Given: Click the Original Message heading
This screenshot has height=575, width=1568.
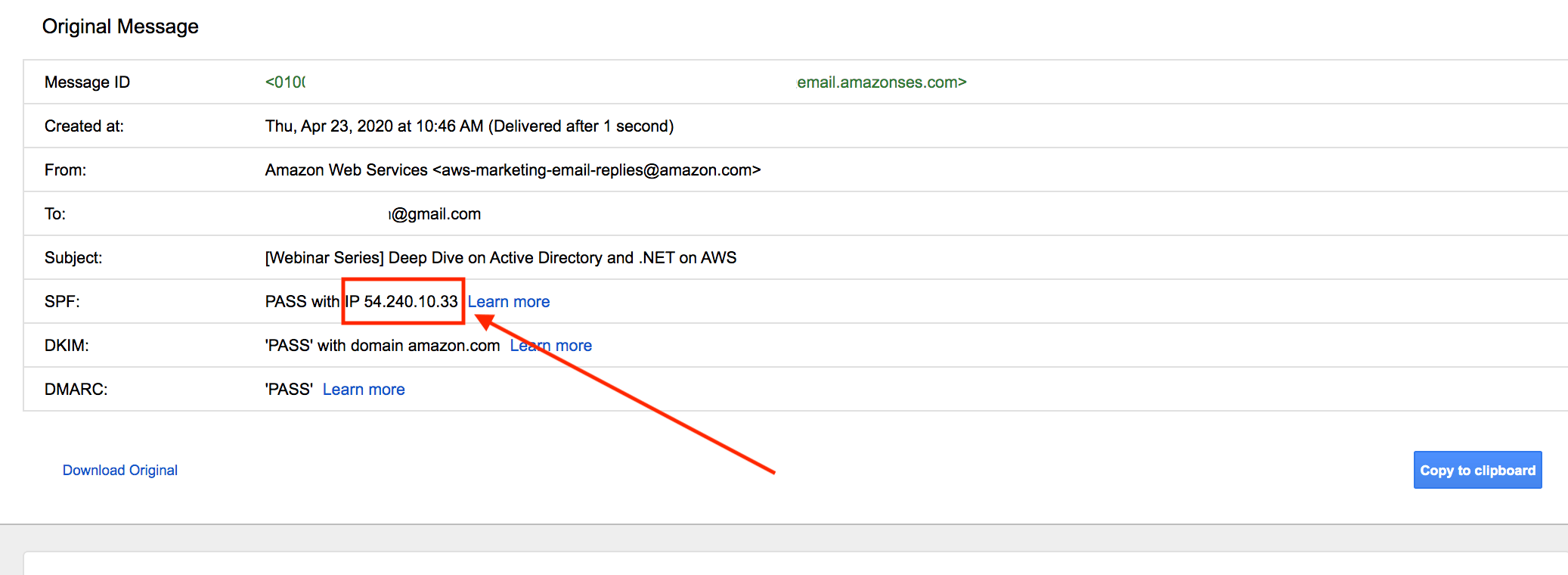Looking at the screenshot, I should pos(120,26).
